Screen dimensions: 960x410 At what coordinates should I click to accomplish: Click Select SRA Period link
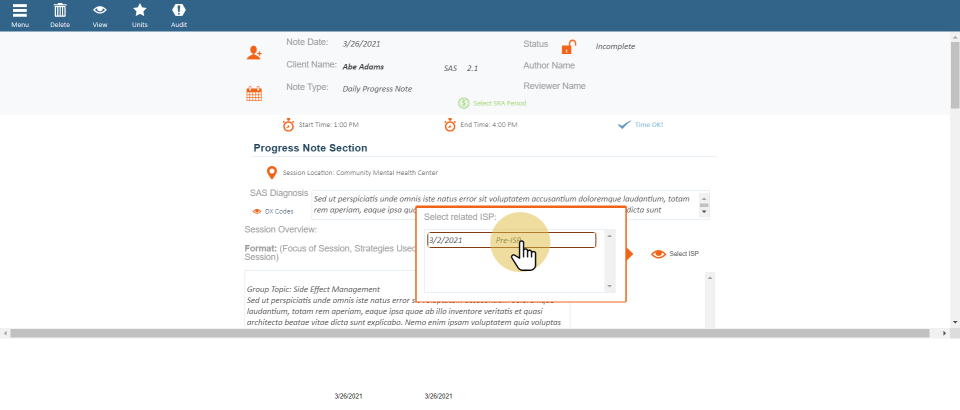click(464, 103)
